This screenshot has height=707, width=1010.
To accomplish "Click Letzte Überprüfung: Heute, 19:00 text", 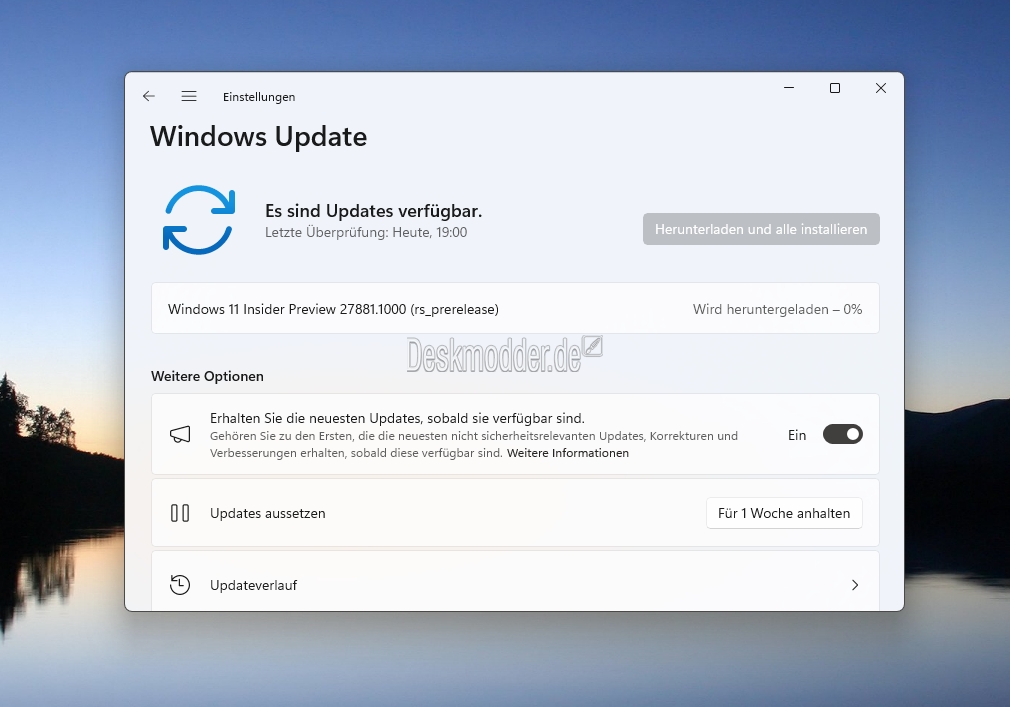I will click(366, 232).
